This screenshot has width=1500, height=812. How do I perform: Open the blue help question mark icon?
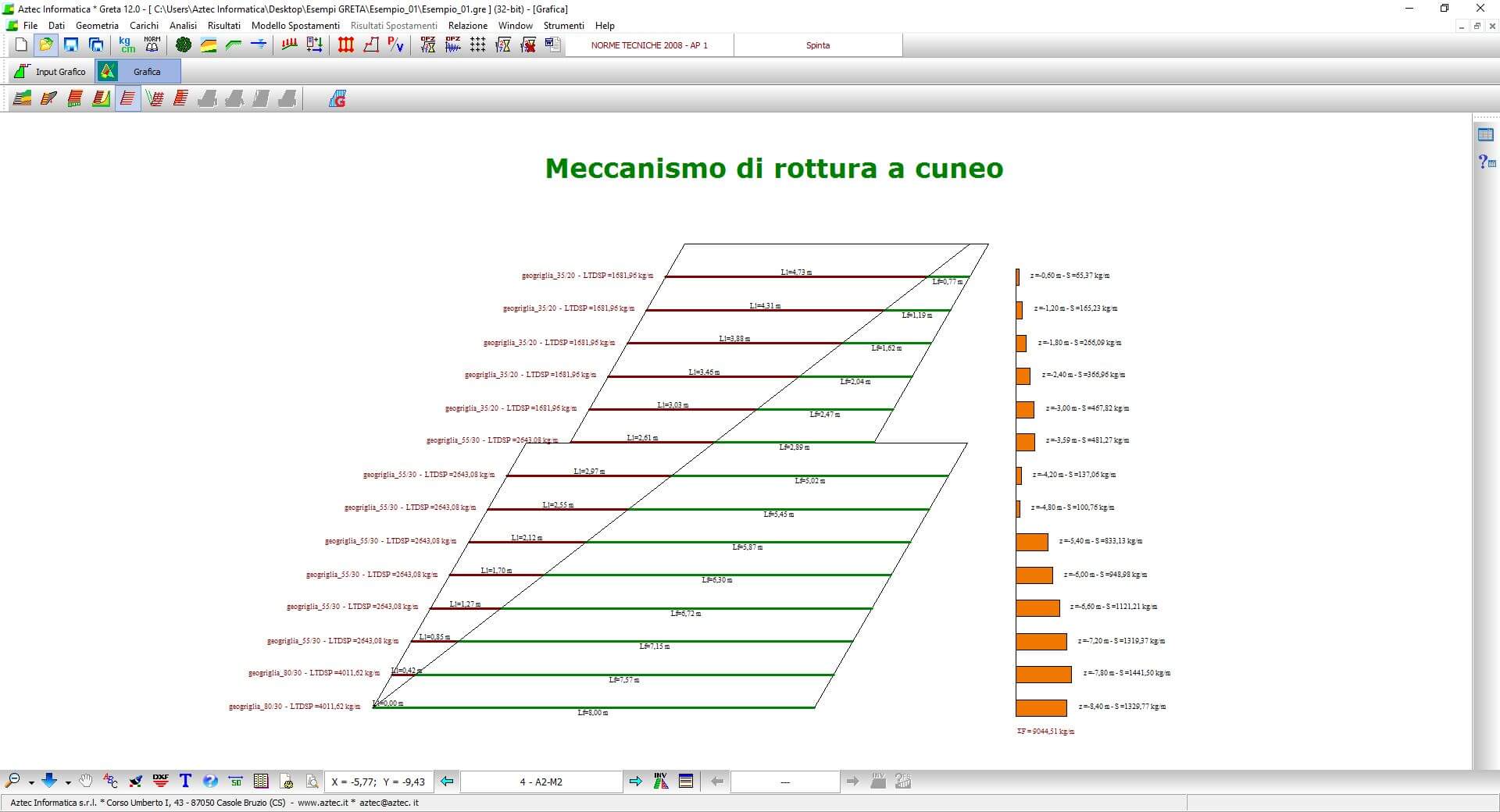point(210,781)
